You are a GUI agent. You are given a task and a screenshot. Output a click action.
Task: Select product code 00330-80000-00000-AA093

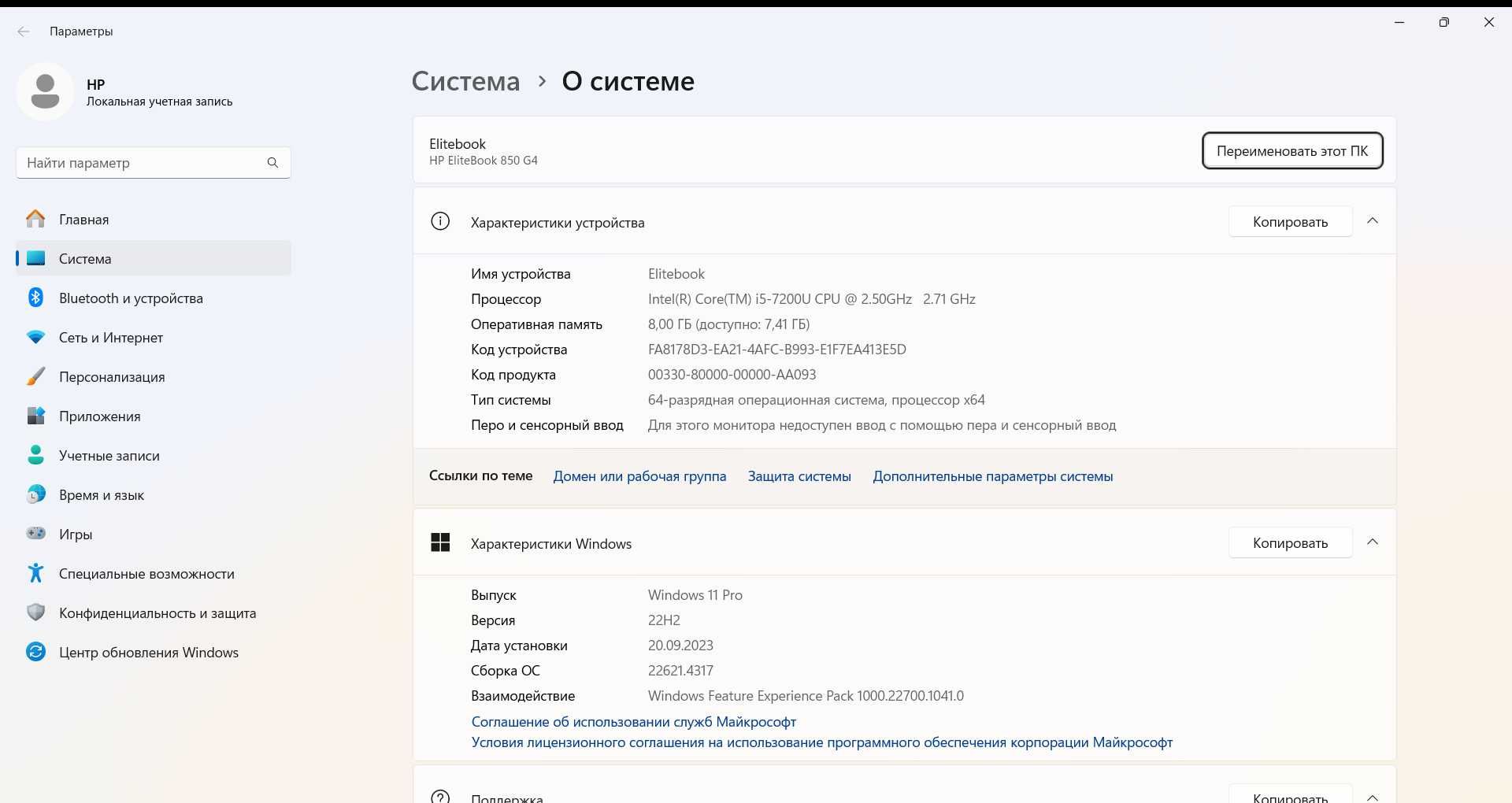732,374
